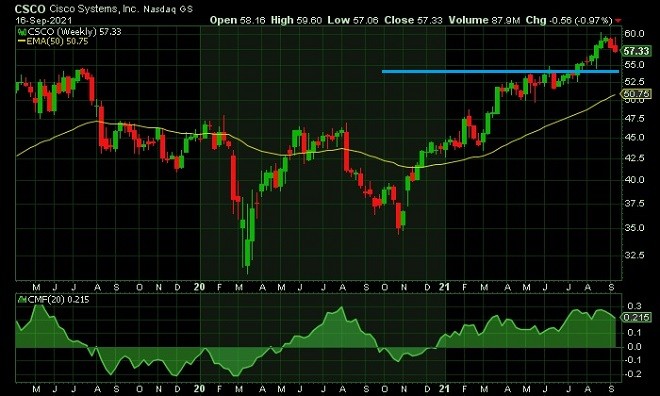Select the Volume 87.9M value
This screenshot has height=396, width=660.
[484, 20]
